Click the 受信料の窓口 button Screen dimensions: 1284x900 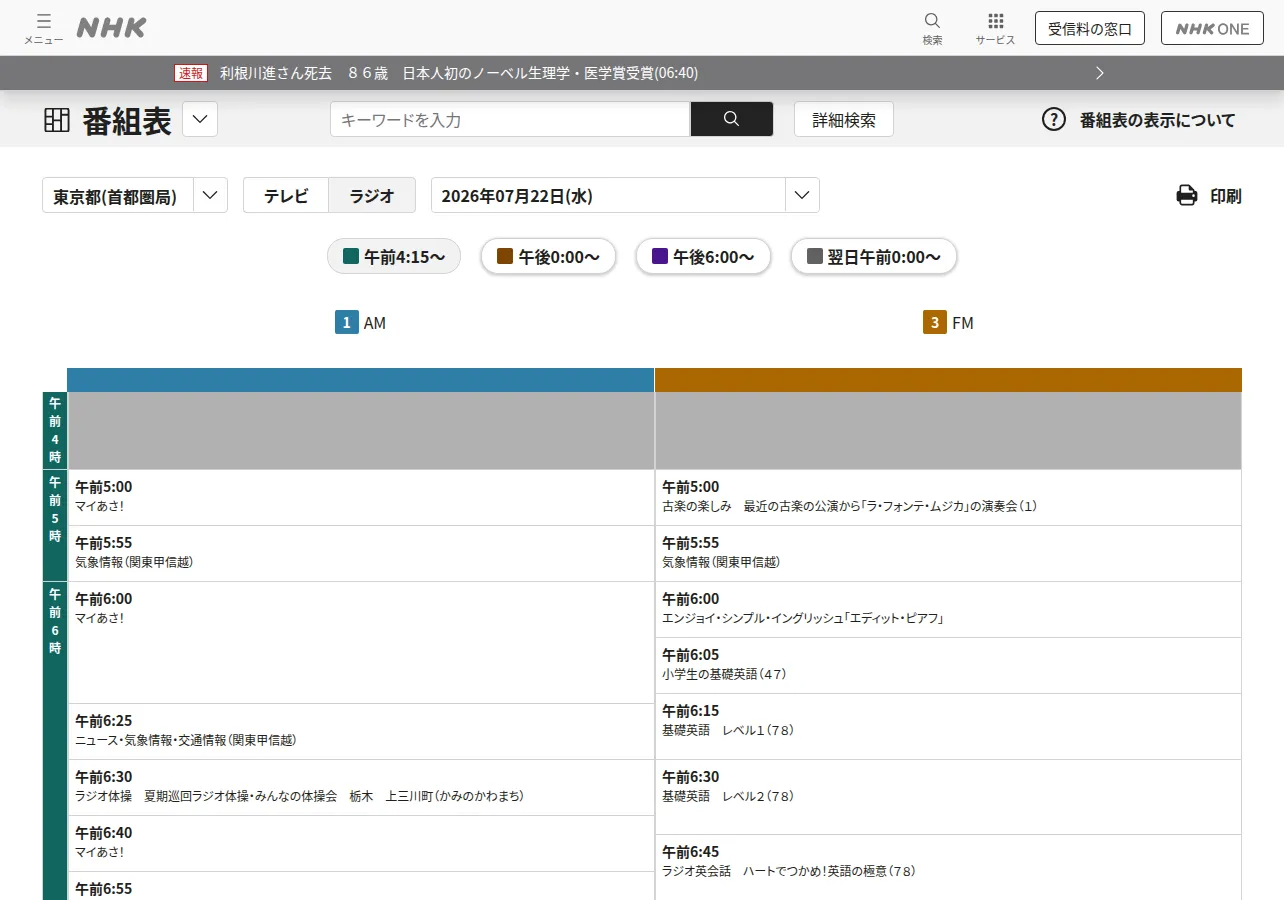(x=1090, y=28)
